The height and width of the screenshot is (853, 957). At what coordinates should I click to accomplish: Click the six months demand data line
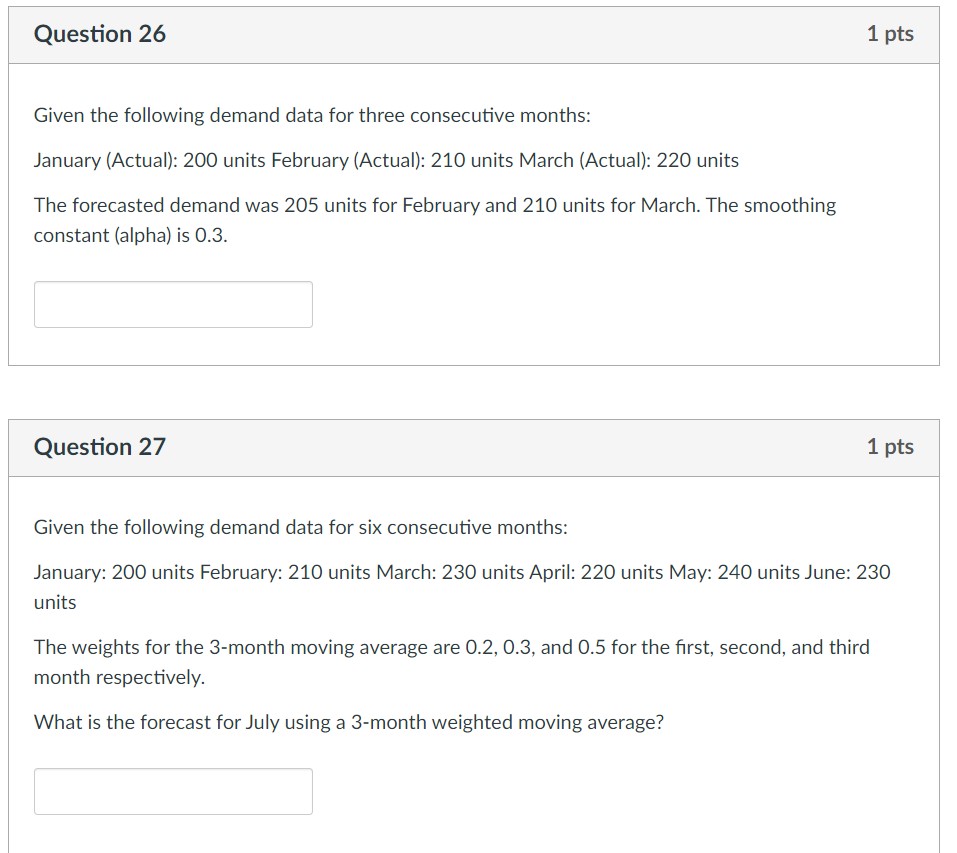tap(460, 572)
